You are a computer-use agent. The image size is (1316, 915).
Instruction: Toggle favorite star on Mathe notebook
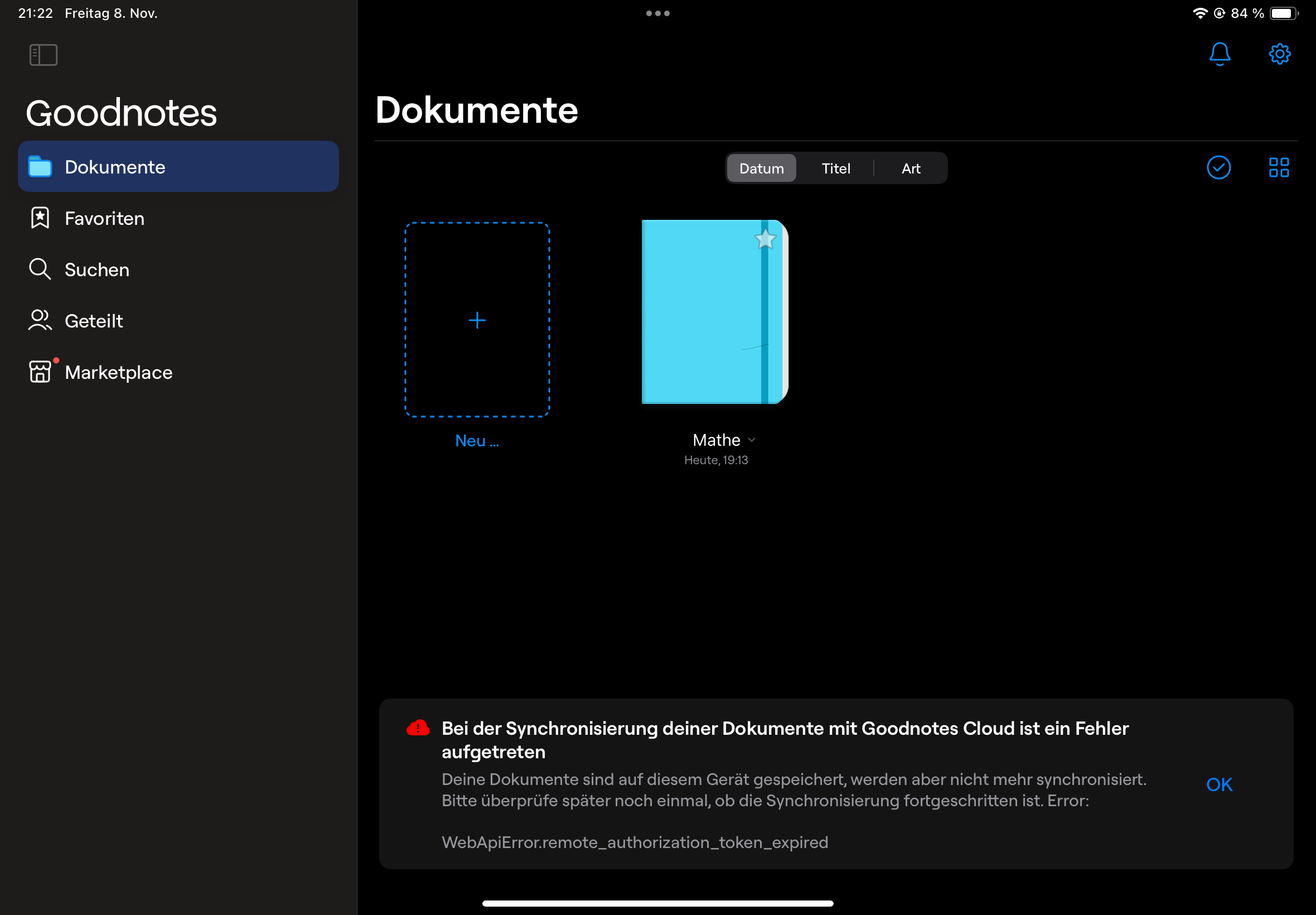[x=765, y=238]
